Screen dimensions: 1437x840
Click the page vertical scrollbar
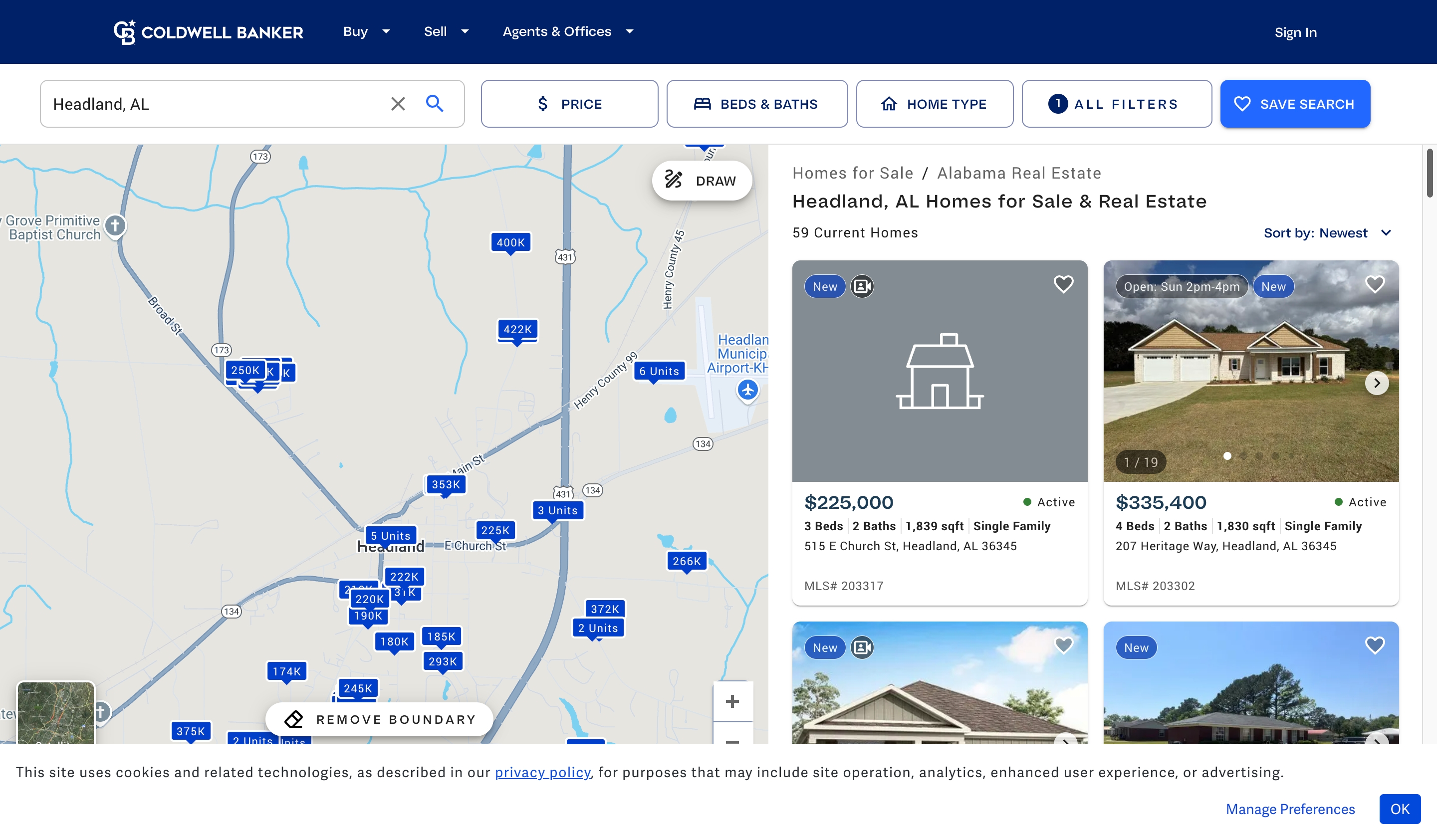1430,173
